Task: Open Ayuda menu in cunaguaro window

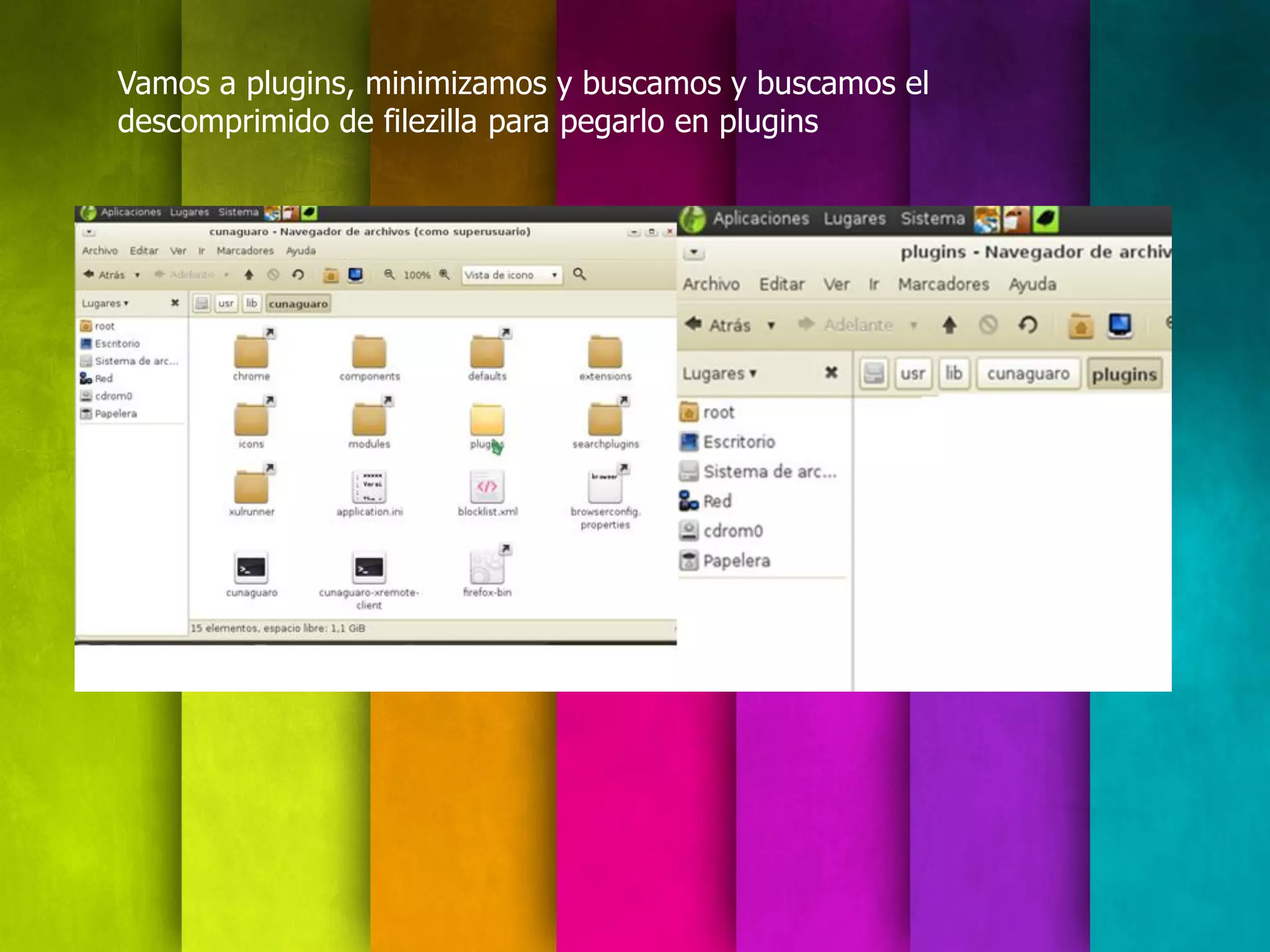Action: click(x=301, y=250)
